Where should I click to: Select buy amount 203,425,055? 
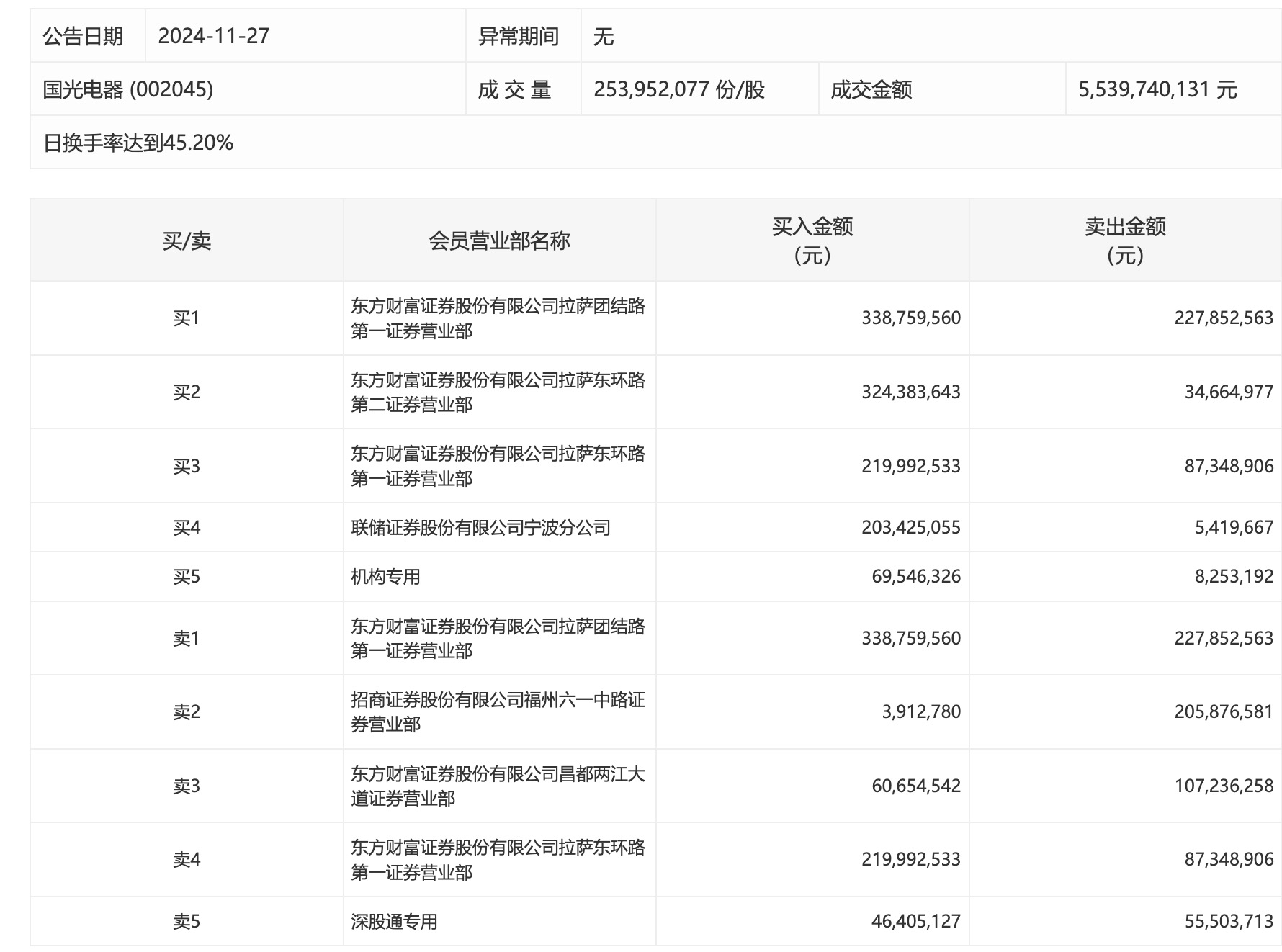click(x=911, y=527)
